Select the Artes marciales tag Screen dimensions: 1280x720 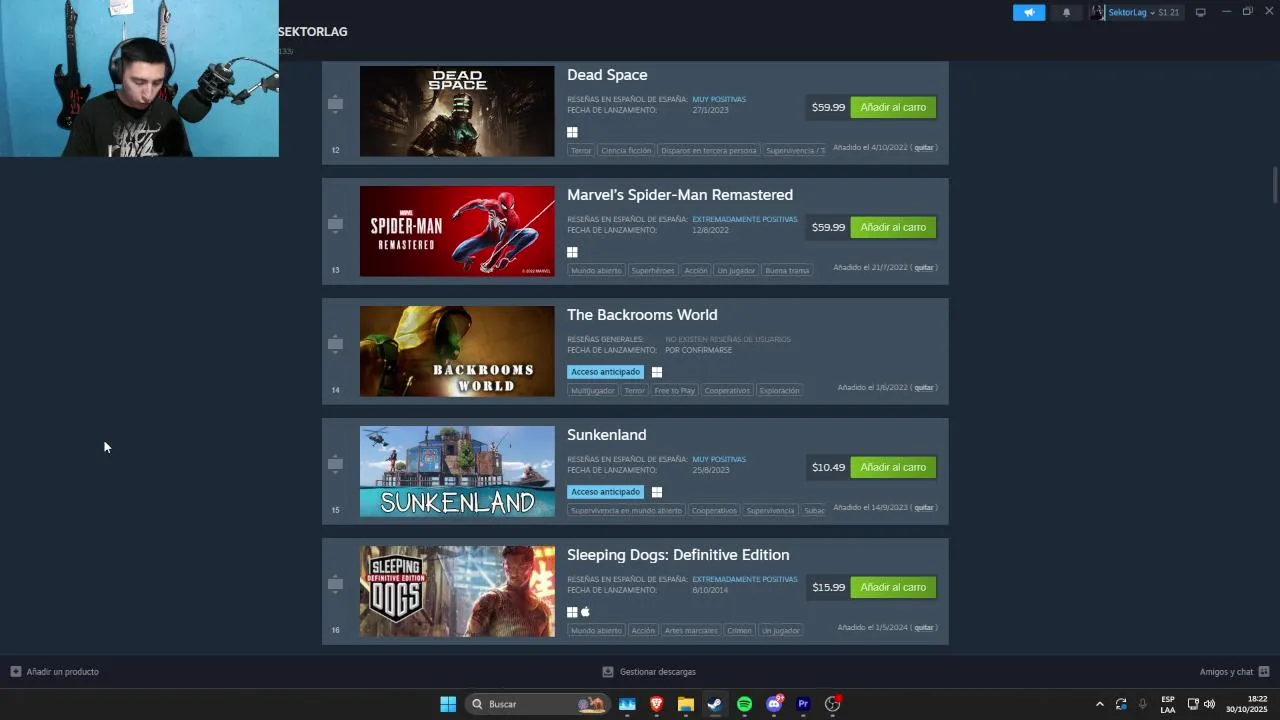pyautogui.click(x=691, y=630)
